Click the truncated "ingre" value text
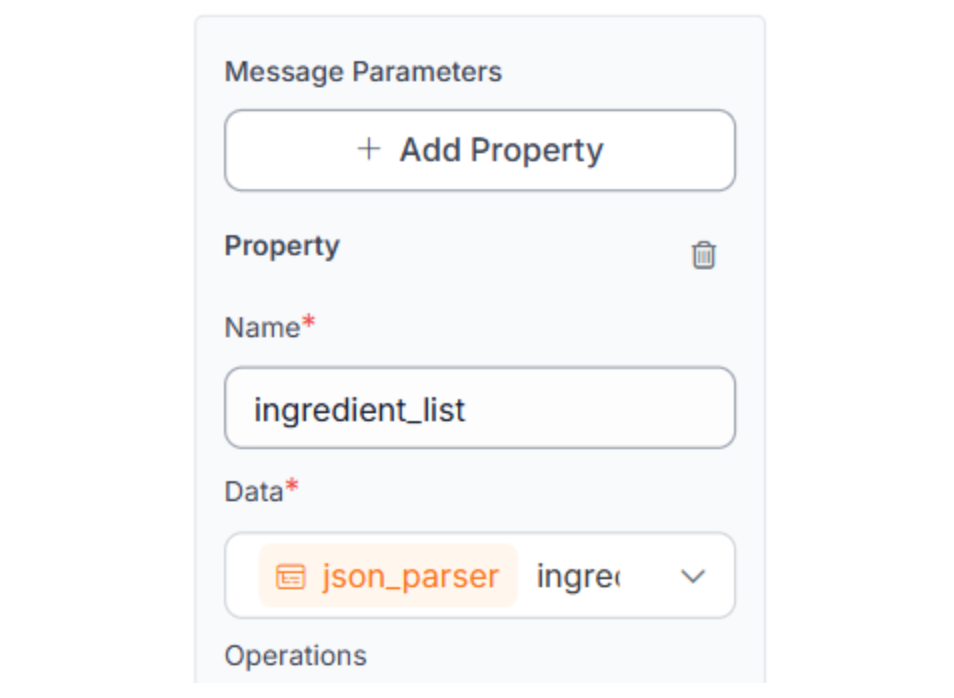The height and width of the screenshot is (698, 954). 578,577
